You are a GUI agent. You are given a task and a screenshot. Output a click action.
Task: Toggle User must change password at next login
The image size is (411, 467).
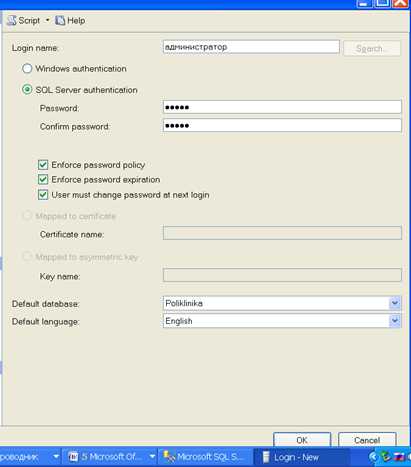click(x=43, y=195)
